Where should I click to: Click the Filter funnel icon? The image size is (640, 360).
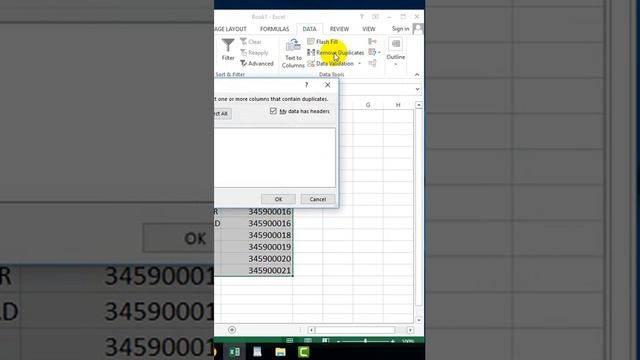(228, 45)
